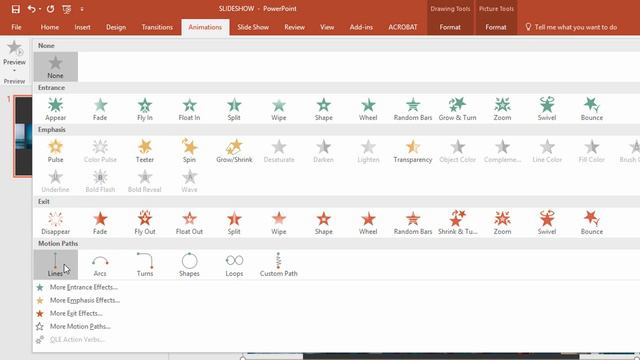This screenshot has width=640, height=360.
Task: Open the ACROBAT tab
Action: (403, 27)
